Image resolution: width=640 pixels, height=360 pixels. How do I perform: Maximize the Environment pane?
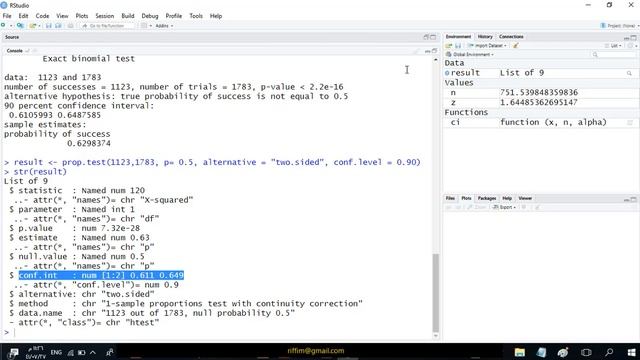click(633, 38)
